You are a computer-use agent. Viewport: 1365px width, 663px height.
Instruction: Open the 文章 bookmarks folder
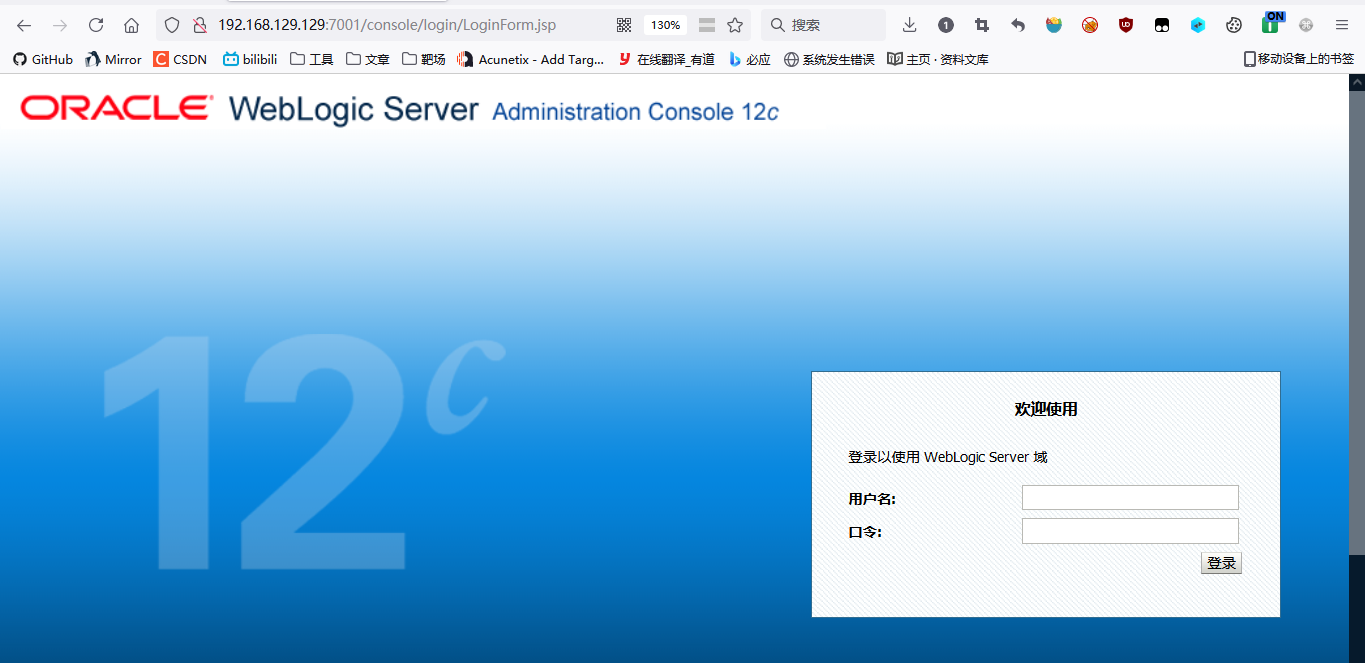pos(367,59)
